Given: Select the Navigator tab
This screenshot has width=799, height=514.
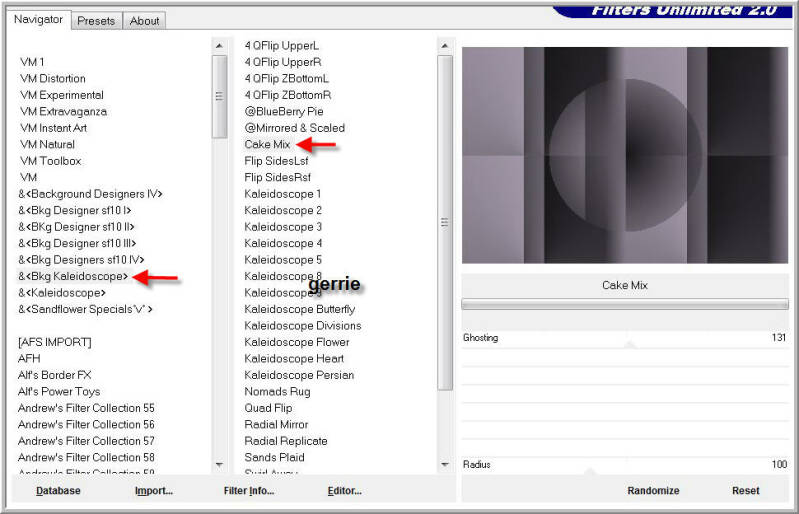Looking at the screenshot, I should [38, 19].
